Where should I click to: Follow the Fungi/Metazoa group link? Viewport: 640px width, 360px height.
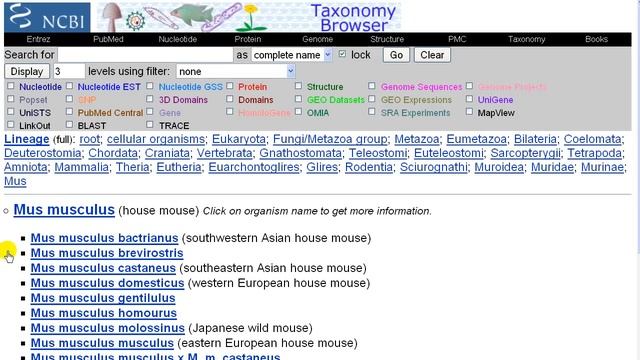click(330, 139)
